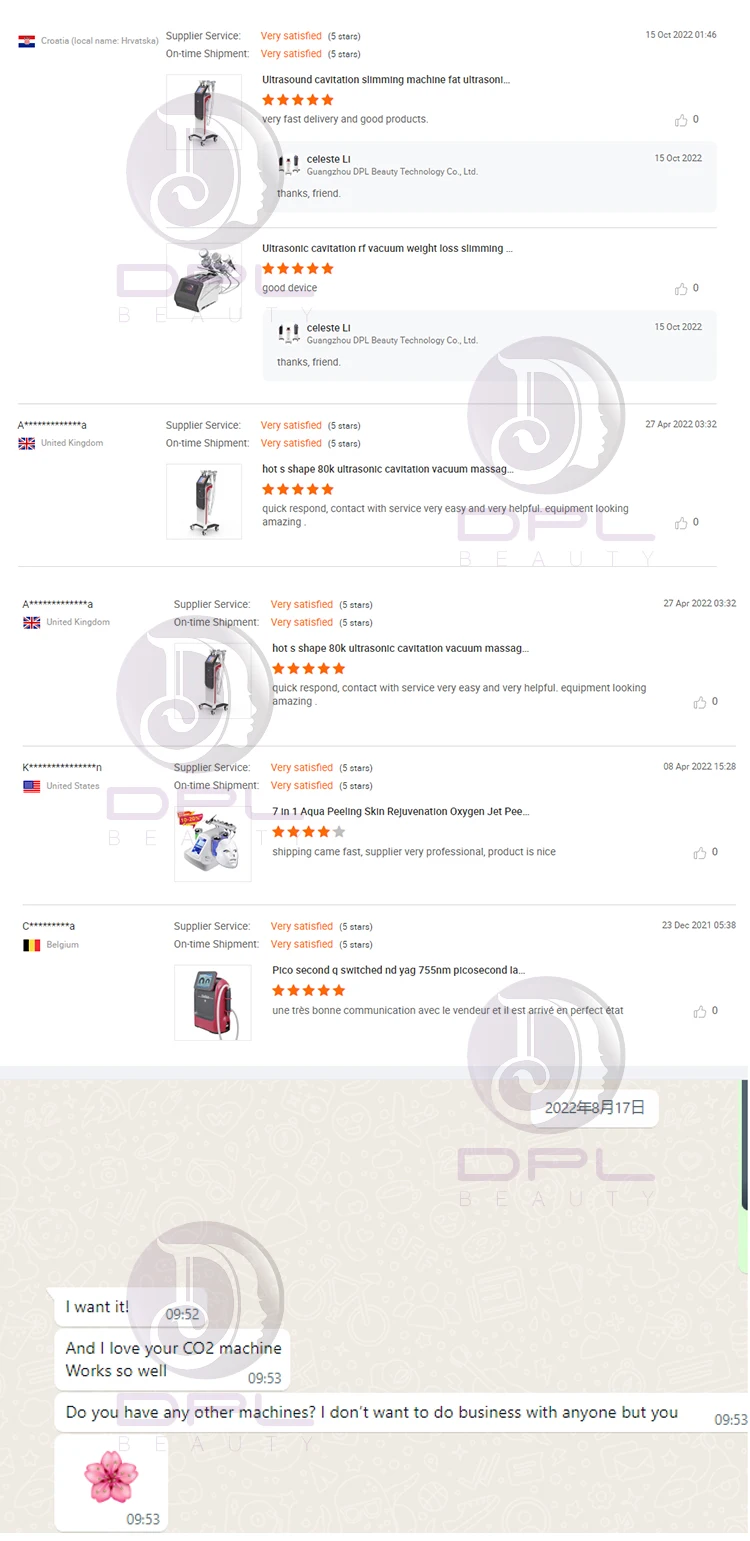Click the 2022年8月17日 date label in chat
Image resolution: width=750 pixels, height=1541 pixels.
pyautogui.click(x=594, y=1108)
